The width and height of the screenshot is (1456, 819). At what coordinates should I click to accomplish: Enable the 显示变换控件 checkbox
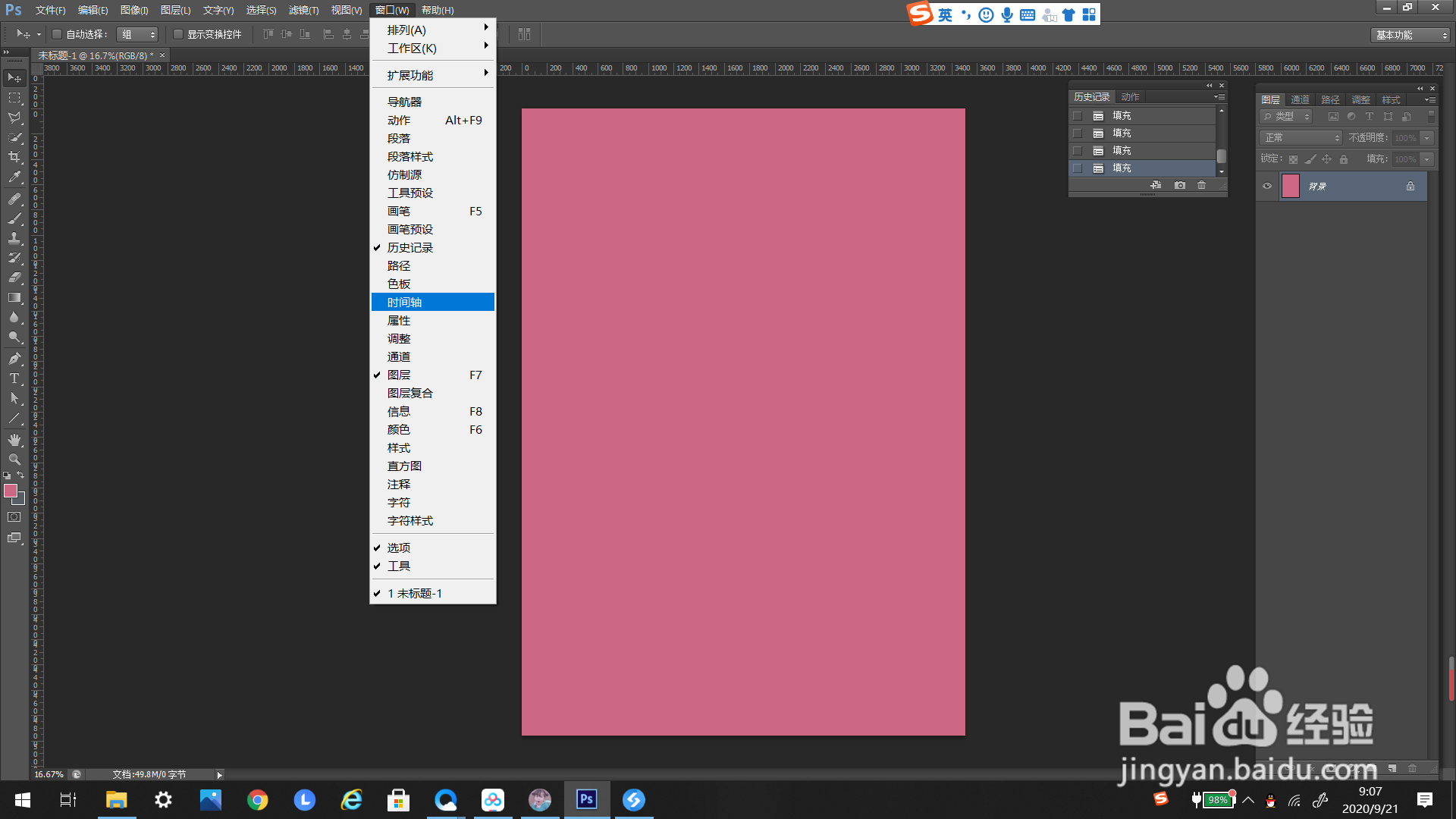(x=178, y=34)
